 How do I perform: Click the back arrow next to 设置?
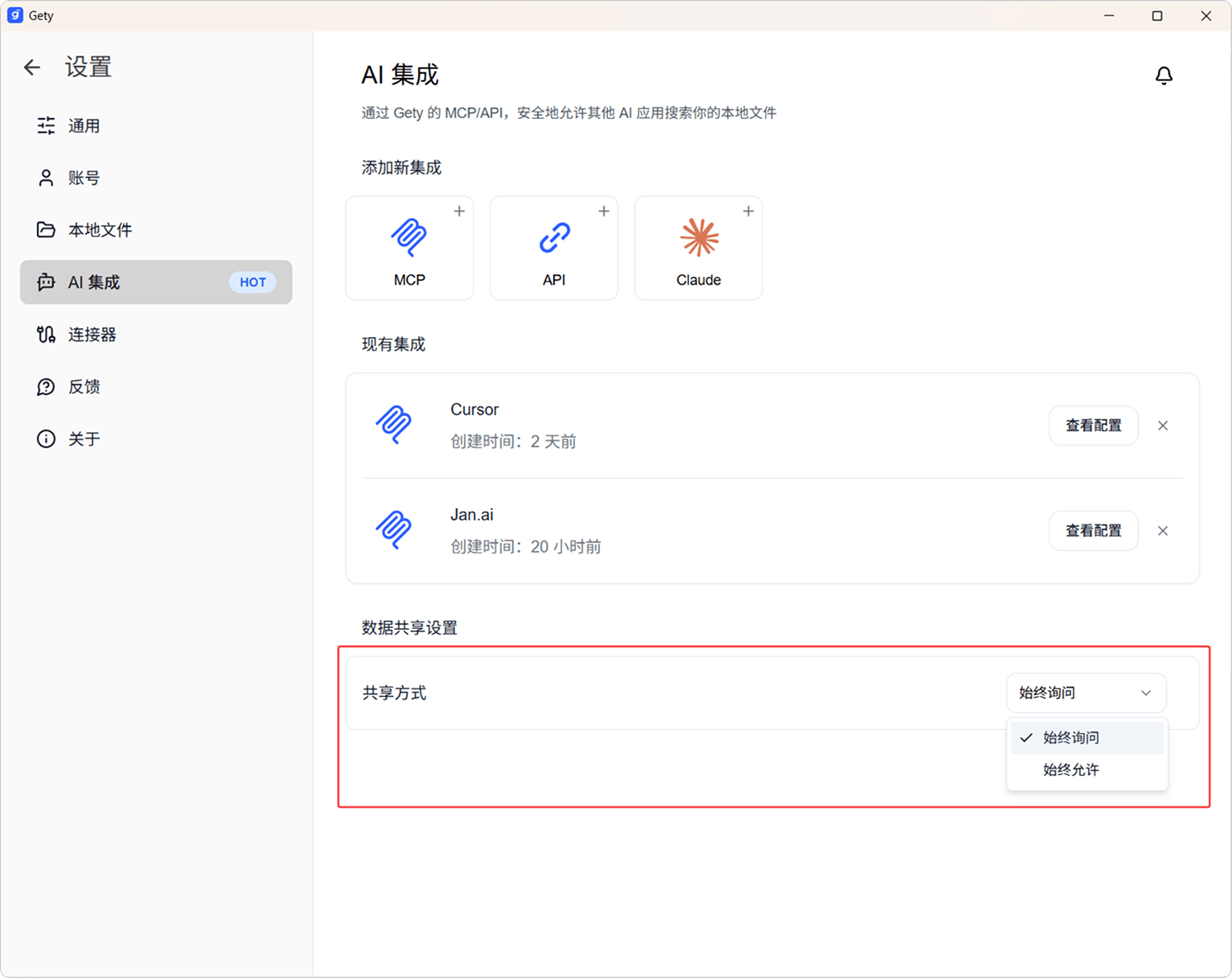pyautogui.click(x=32, y=68)
